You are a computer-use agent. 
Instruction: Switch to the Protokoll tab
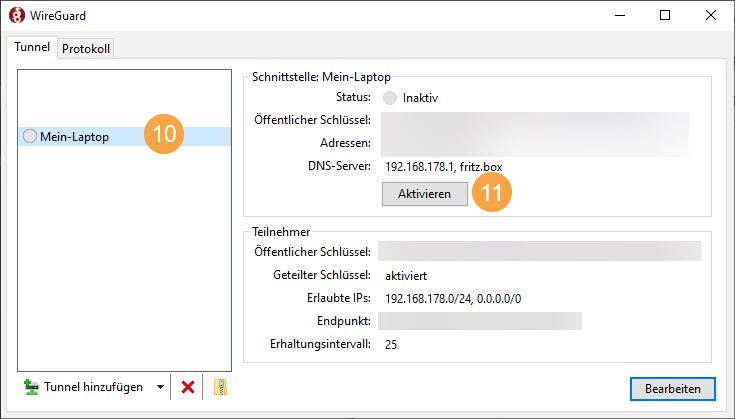click(x=86, y=49)
